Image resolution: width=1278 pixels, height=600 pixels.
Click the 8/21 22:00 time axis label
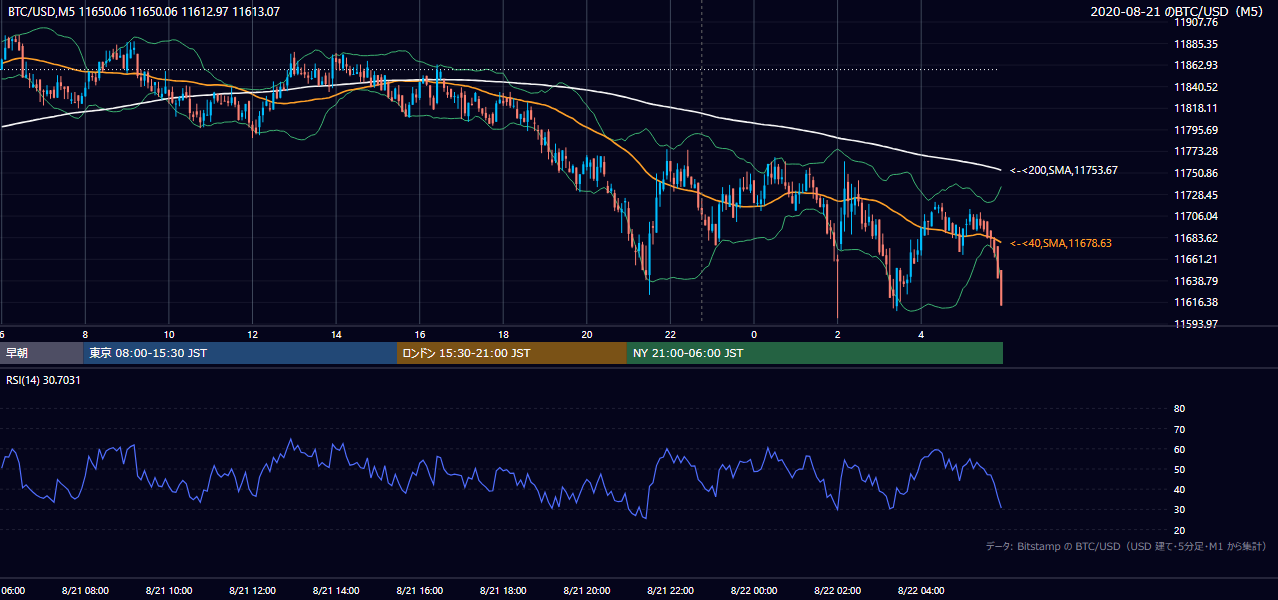click(670, 591)
